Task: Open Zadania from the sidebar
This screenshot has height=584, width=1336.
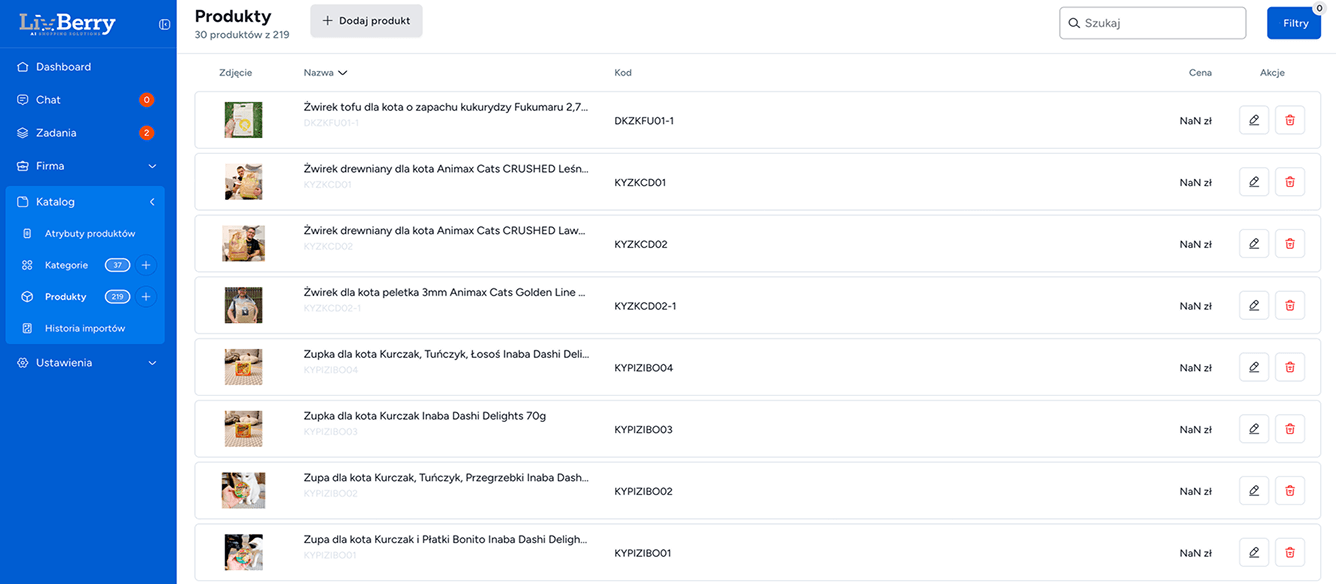Action: [x=55, y=132]
